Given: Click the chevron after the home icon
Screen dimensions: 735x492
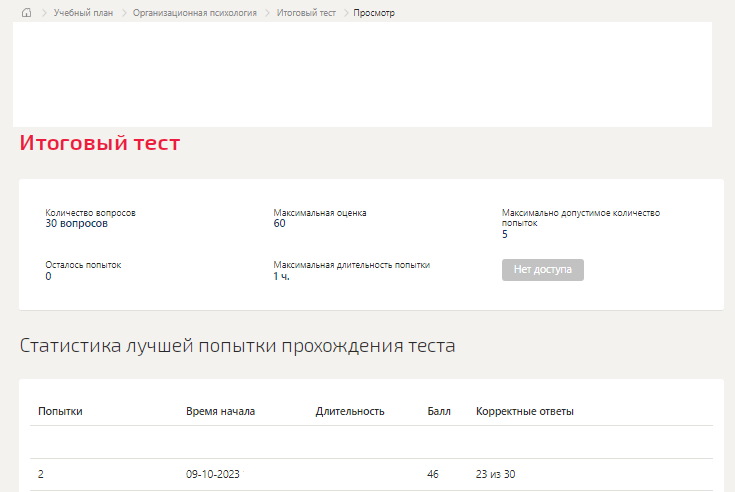Looking at the screenshot, I should (x=44, y=13).
